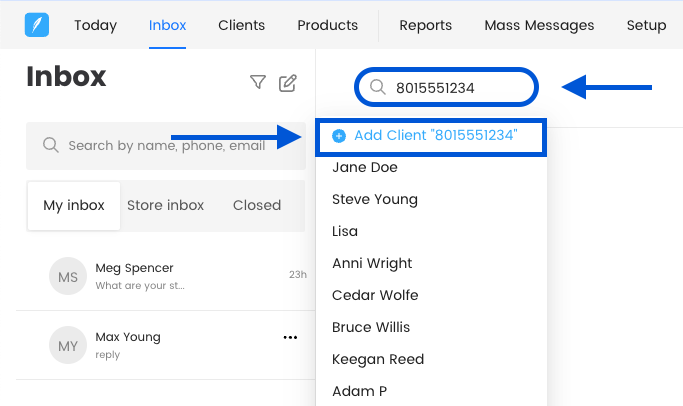Click the Search by name, phone, email field
This screenshot has width=683, height=406.
coord(165,146)
